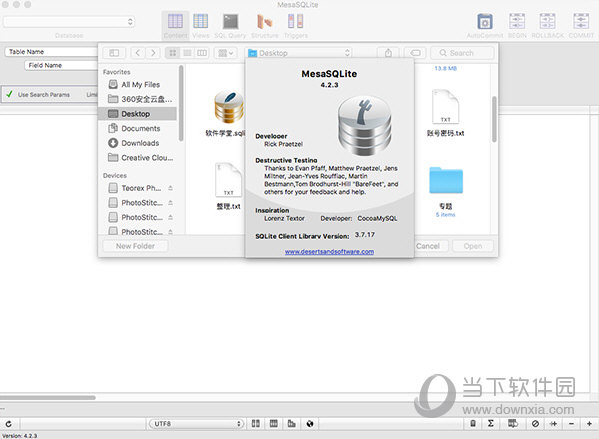The height and width of the screenshot is (439, 599).
Task: Open the Structure tool
Action: pyautogui.click(x=264, y=25)
